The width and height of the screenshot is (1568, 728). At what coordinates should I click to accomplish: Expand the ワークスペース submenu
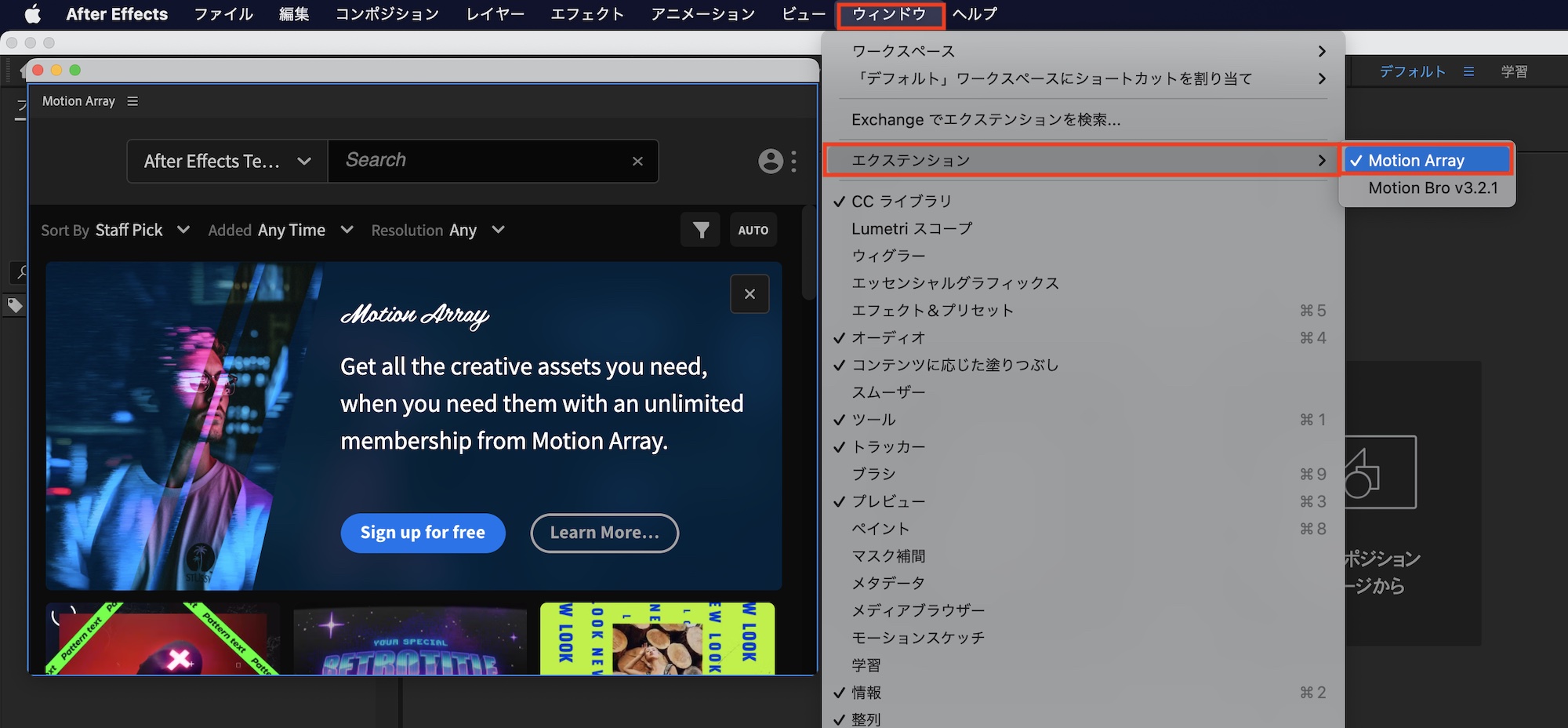[x=1083, y=51]
